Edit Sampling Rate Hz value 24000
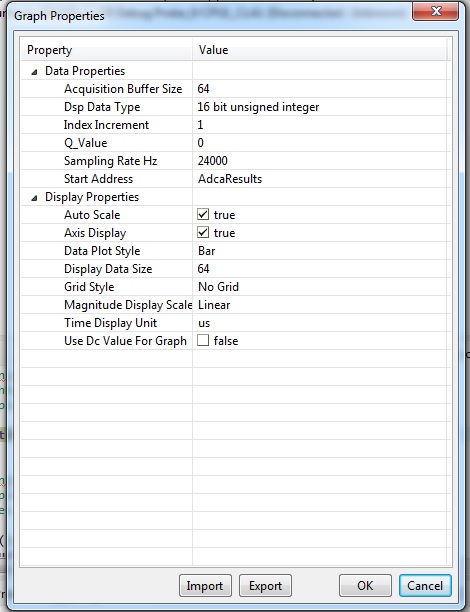Image resolution: width=470 pixels, height=612 pixels. 321,160
